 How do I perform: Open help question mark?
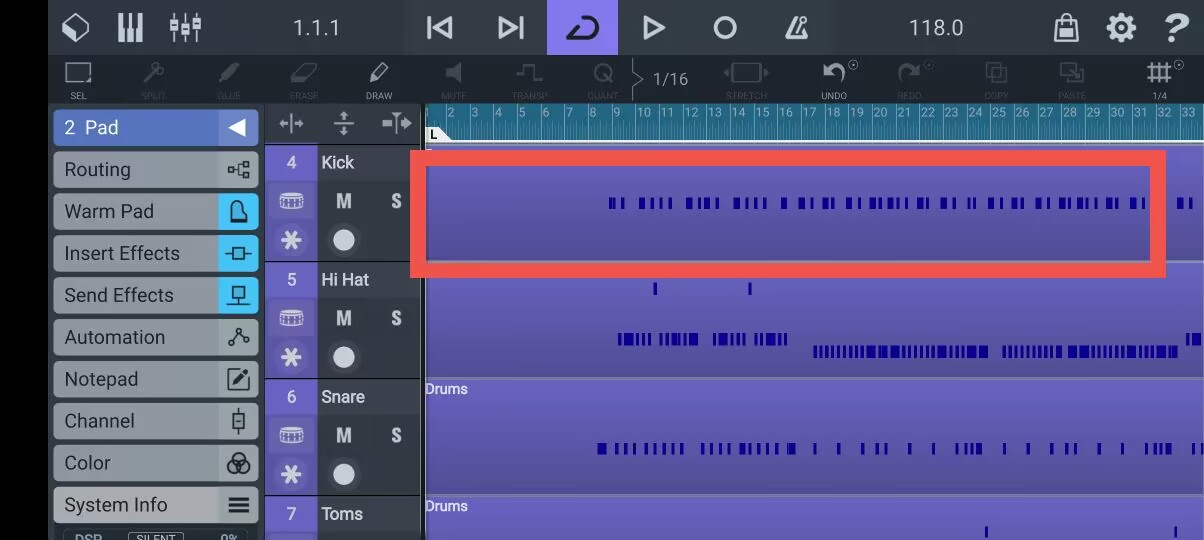1176,28
